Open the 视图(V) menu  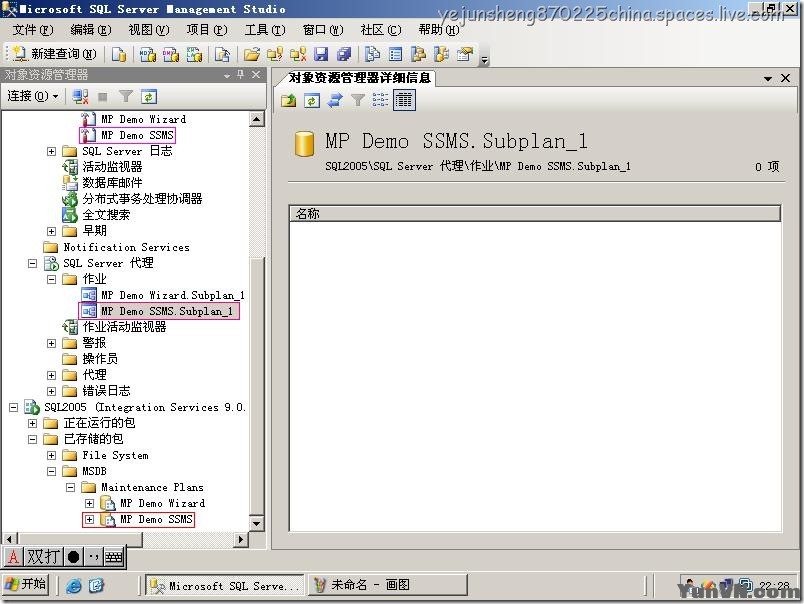pos(149,30)
